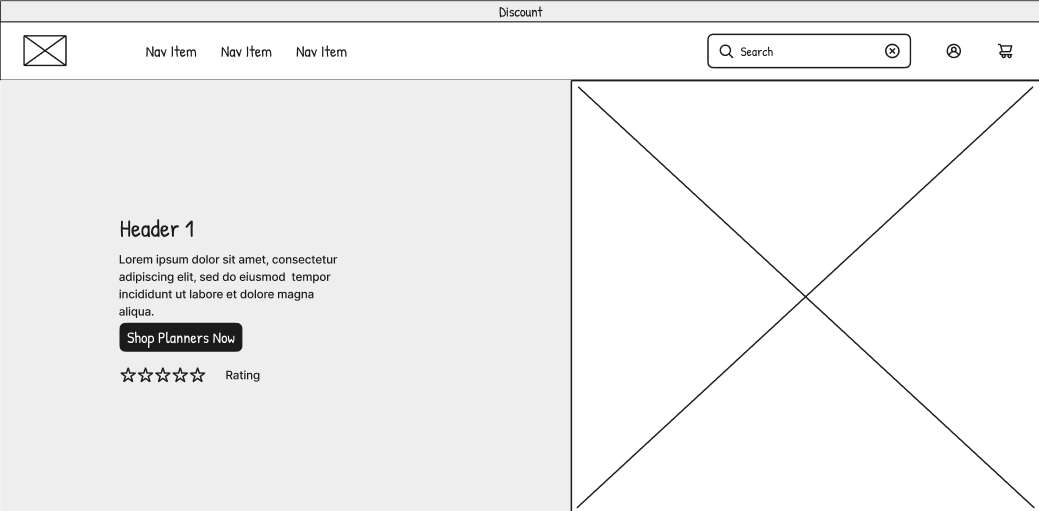Select the middle Nav Item link
1039x511 pixels.
click(246, 52)
